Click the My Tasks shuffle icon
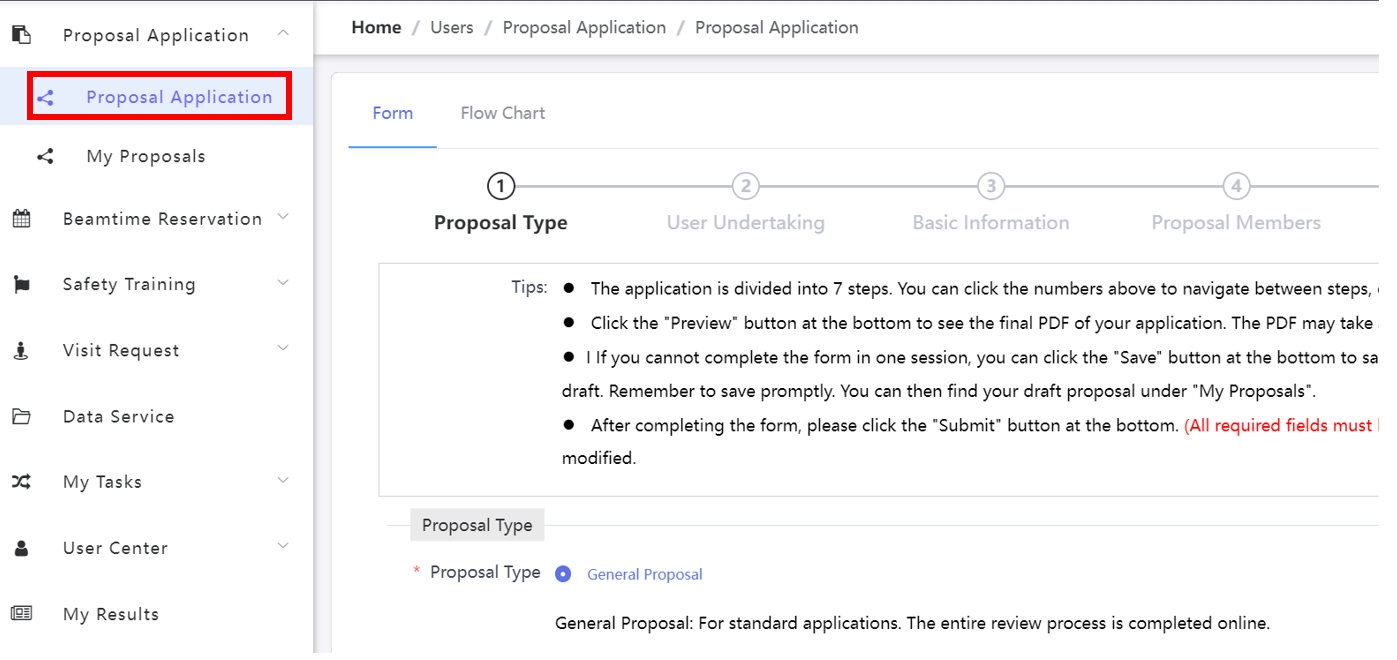 click(x=21, y=482)
